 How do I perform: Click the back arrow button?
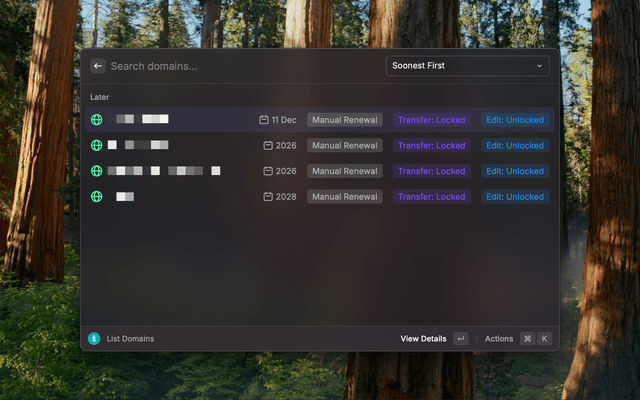point(97,66)
